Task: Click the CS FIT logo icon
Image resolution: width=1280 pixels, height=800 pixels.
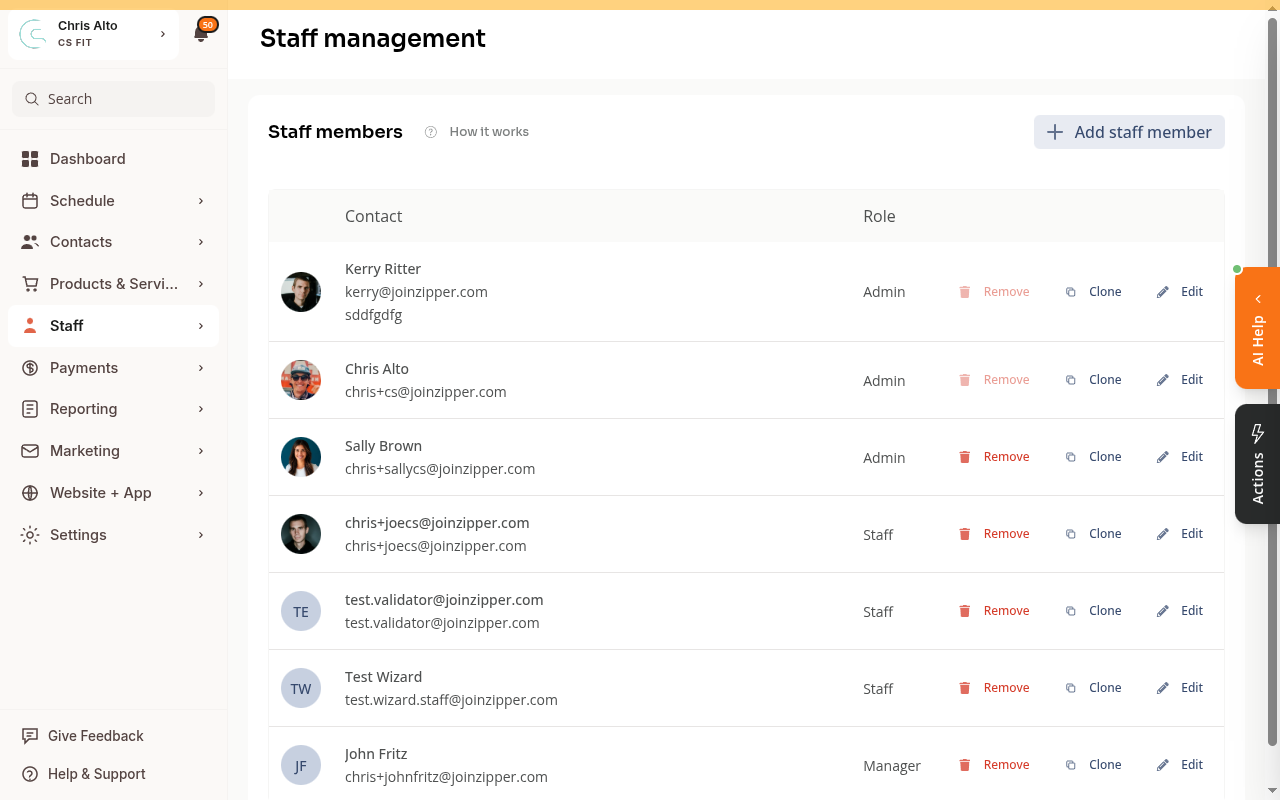Action: [x=34, y=34]
